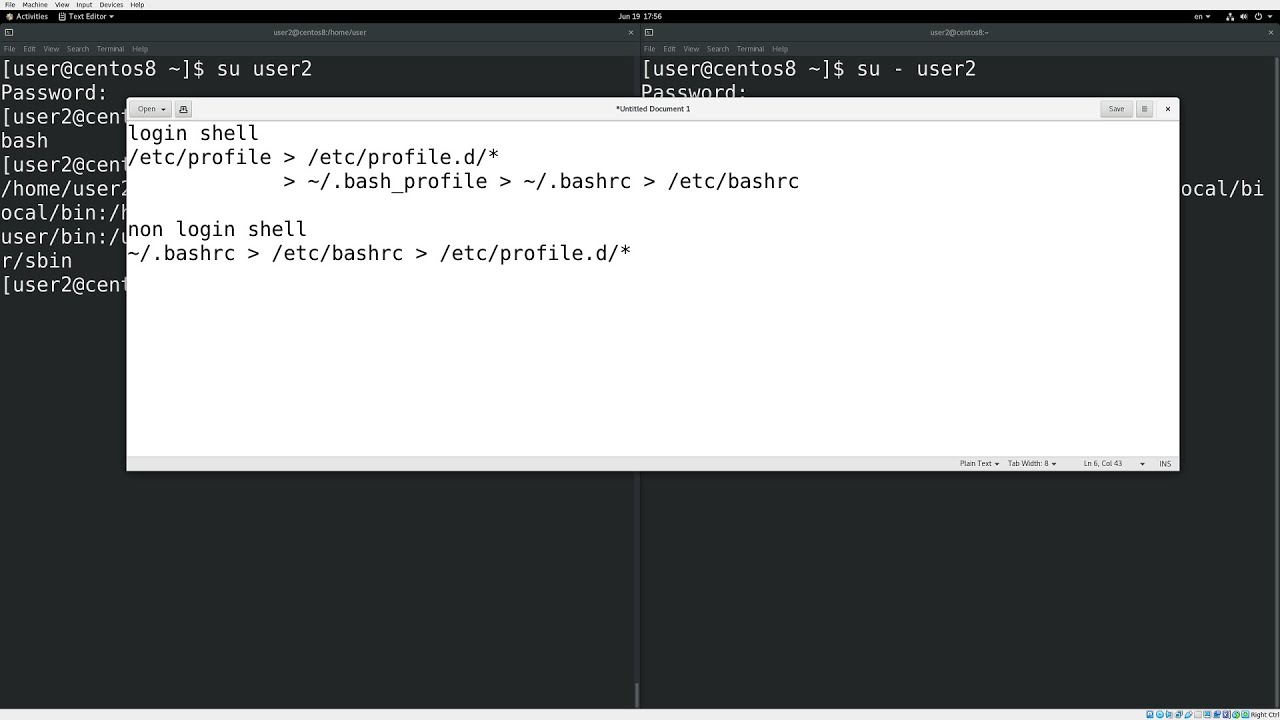The height and width of the screenshot is (720, 1280).
Task: Click 'su - user2' command in right terminal
Action: coord(916,69)
